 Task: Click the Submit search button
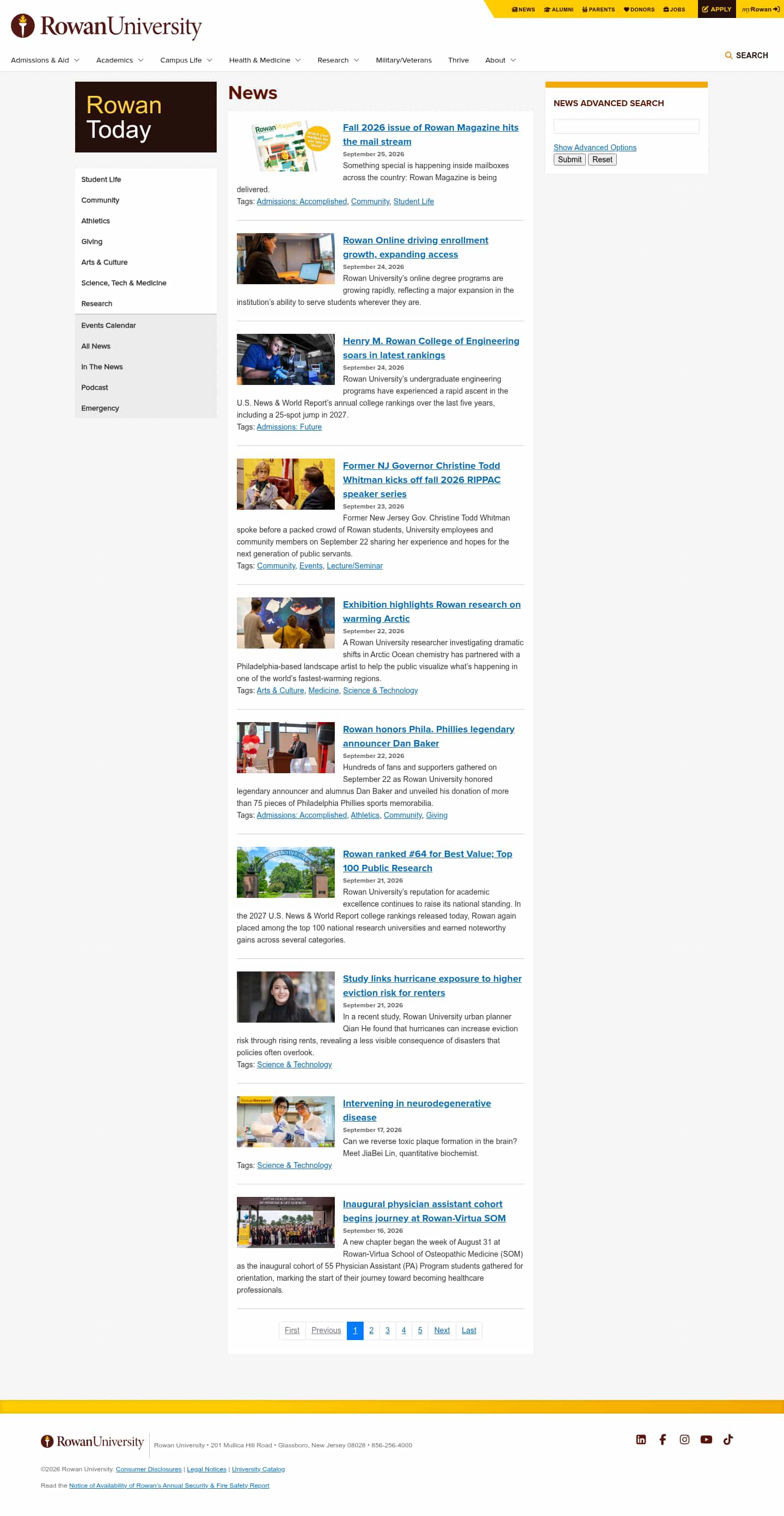[x=569, y=160]
